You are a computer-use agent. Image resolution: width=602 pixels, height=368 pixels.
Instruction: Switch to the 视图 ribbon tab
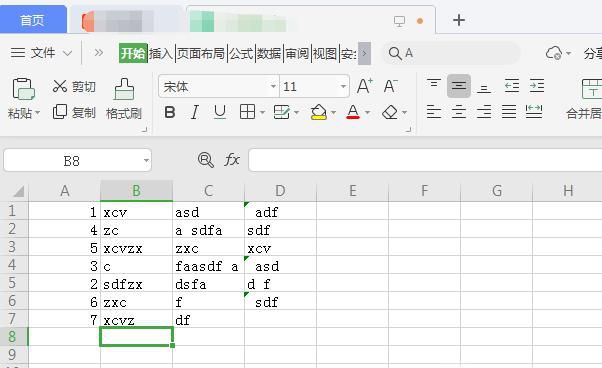325,53
